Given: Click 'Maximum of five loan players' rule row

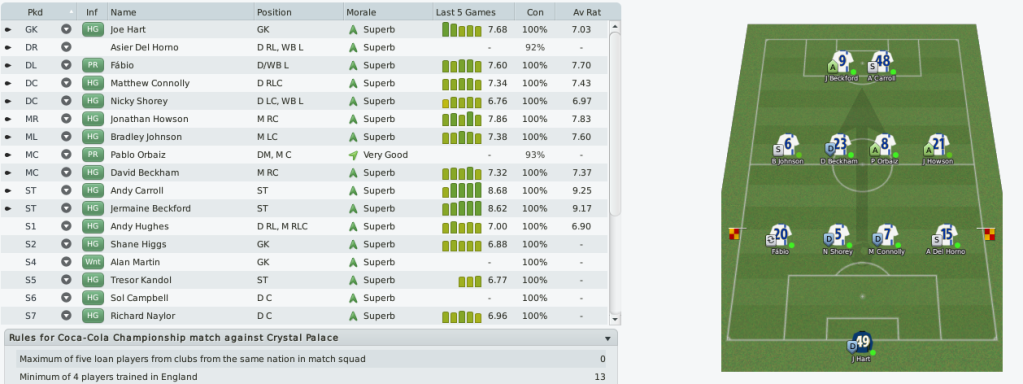Looking at the screenshot, I should coord(312,359).
